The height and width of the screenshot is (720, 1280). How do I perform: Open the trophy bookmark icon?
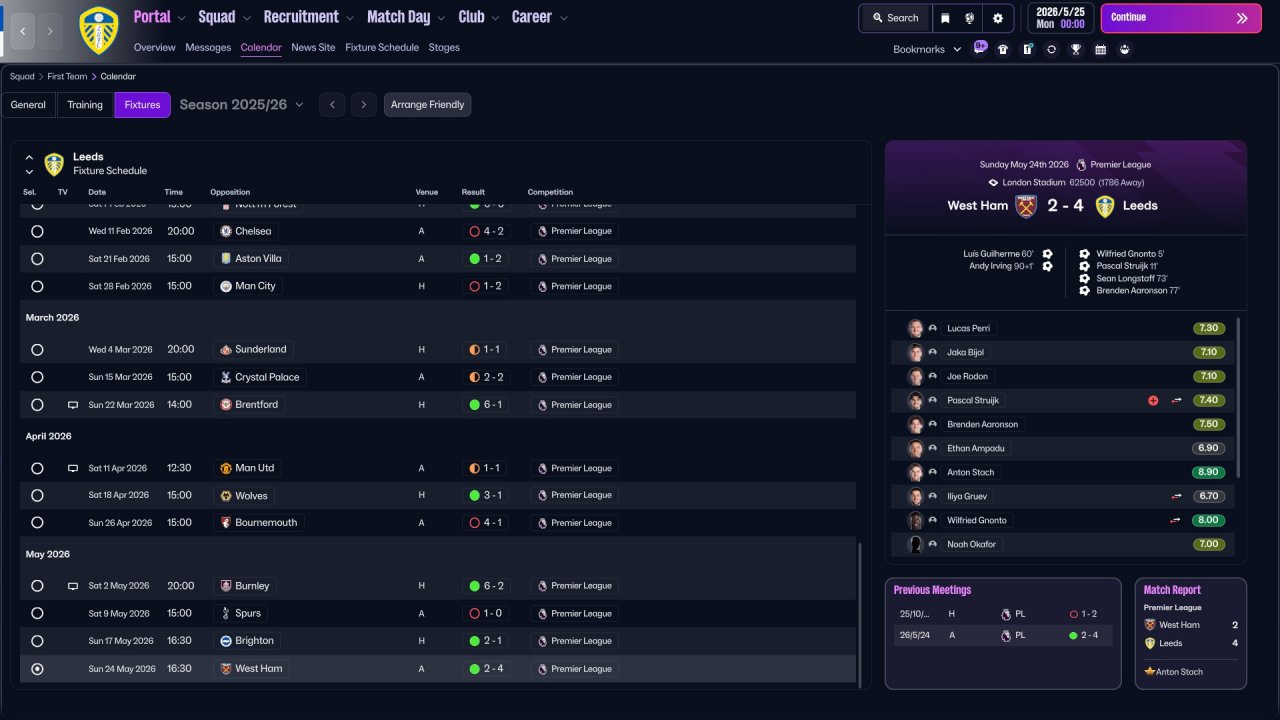pos(1076,49)
